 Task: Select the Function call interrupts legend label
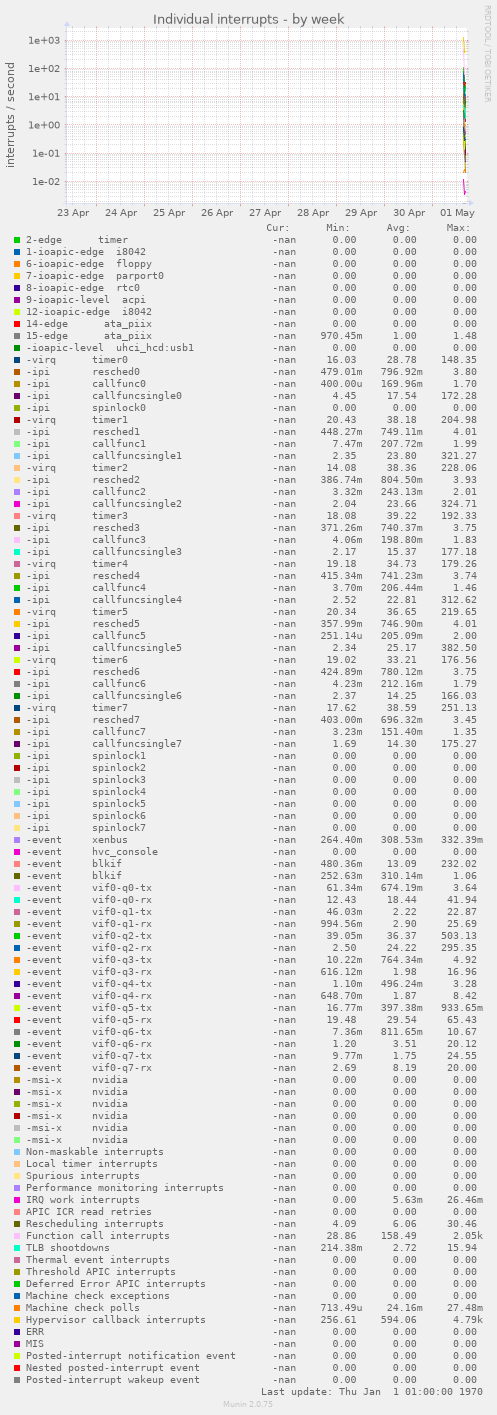click(x=98, y=1236)
